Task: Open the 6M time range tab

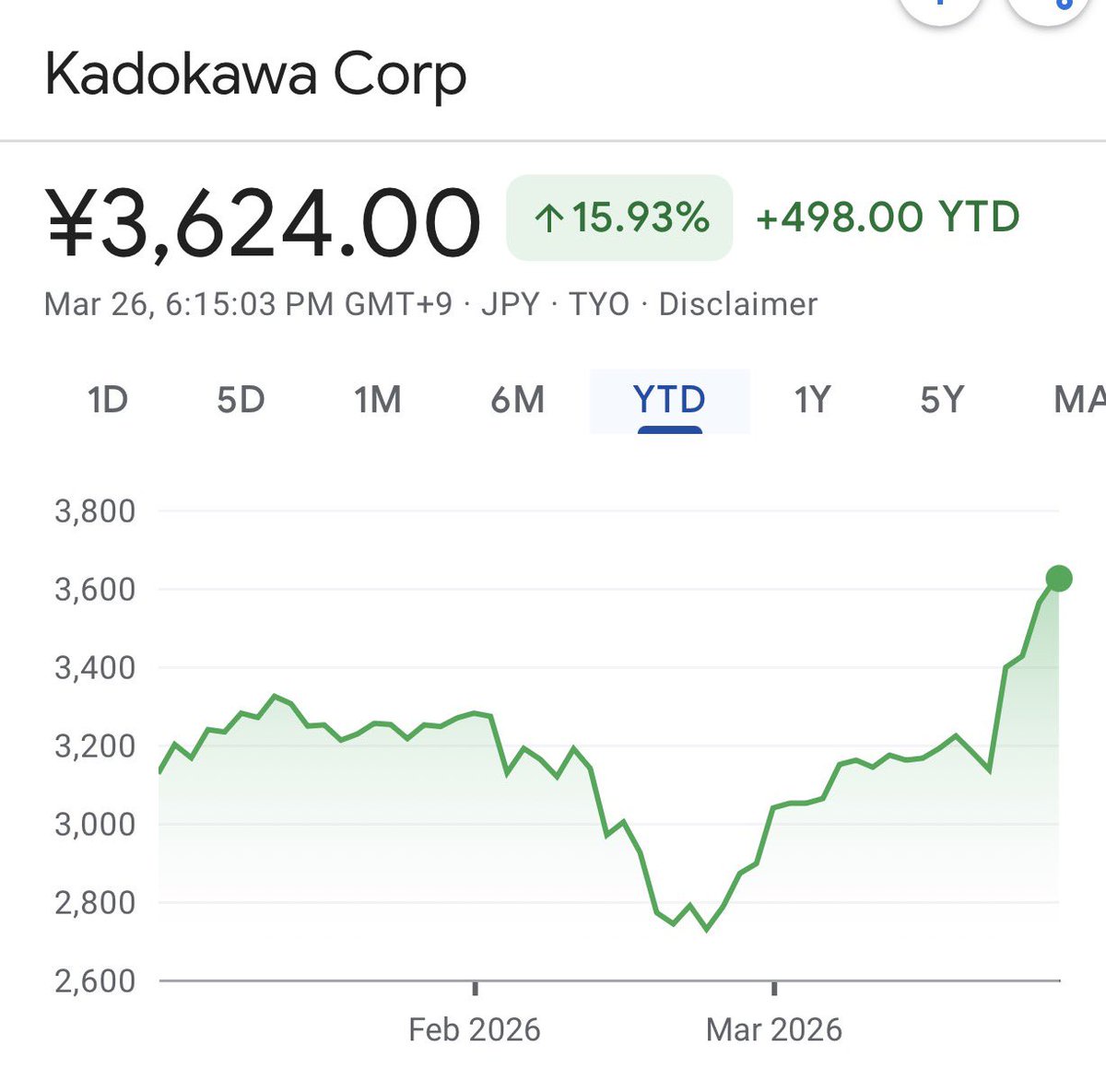Action: click(x=517, y=401)
